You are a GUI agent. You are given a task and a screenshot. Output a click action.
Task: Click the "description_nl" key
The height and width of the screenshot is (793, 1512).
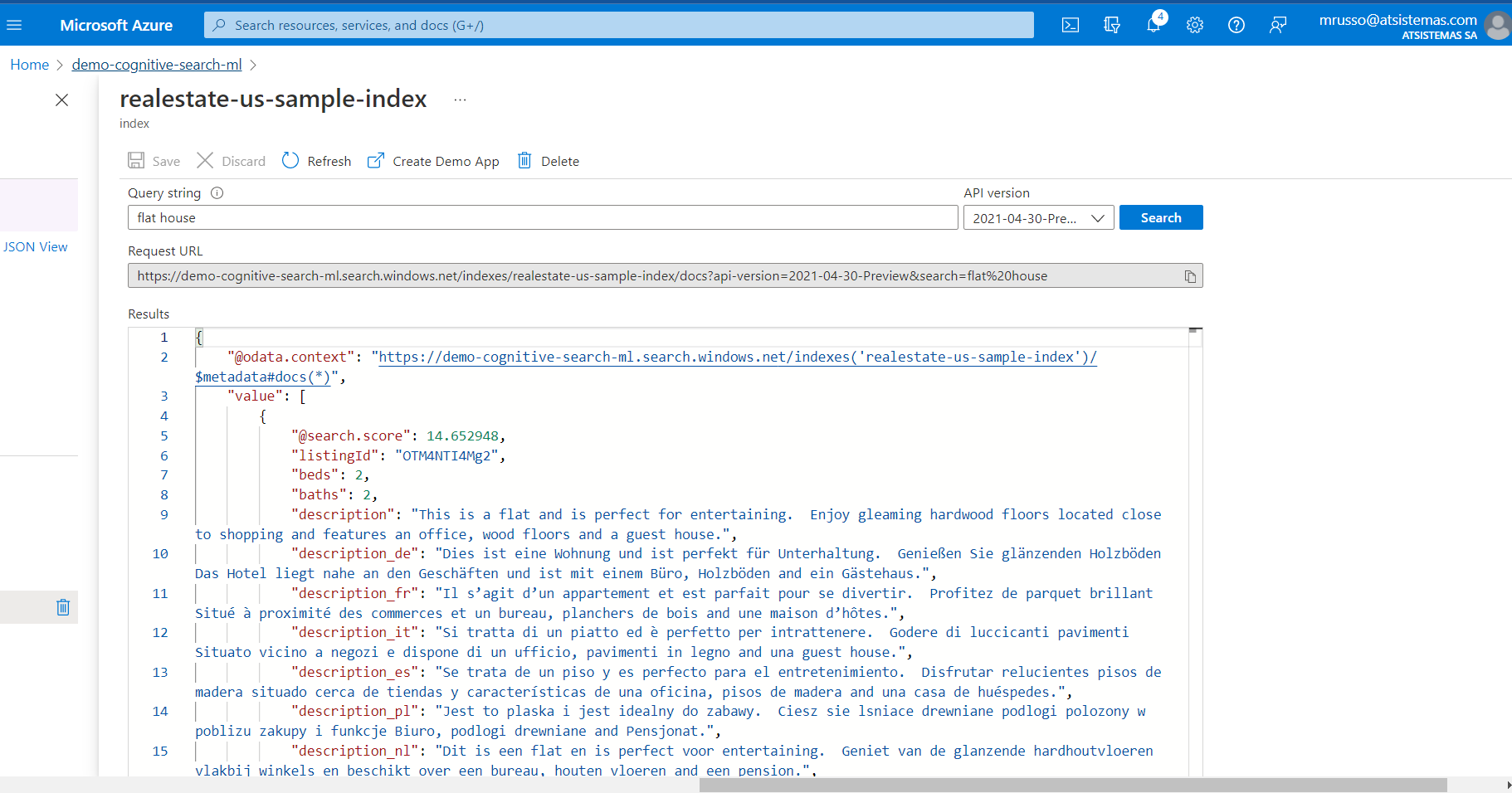coord(355,751)
